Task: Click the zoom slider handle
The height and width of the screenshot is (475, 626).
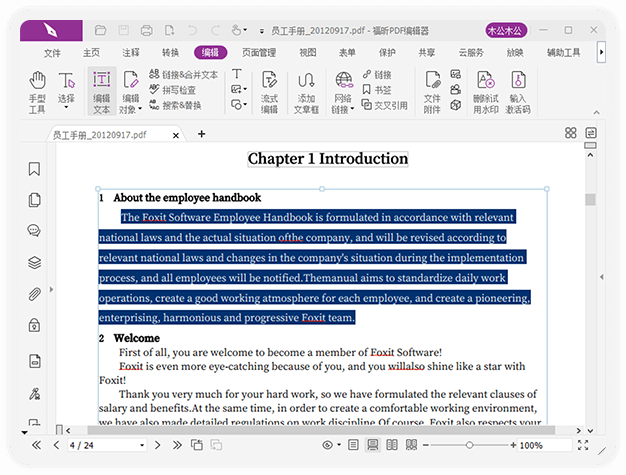Action: [470, 445]
